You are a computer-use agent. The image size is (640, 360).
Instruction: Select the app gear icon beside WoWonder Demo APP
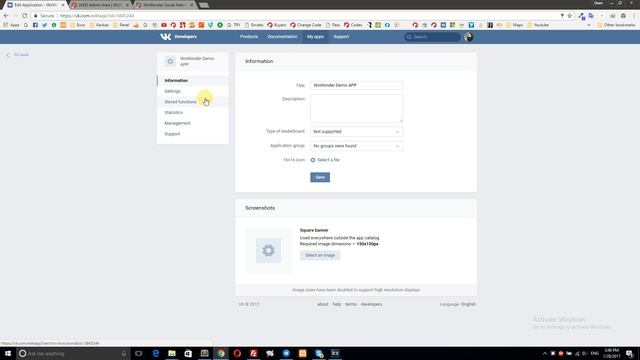[170, 61]
